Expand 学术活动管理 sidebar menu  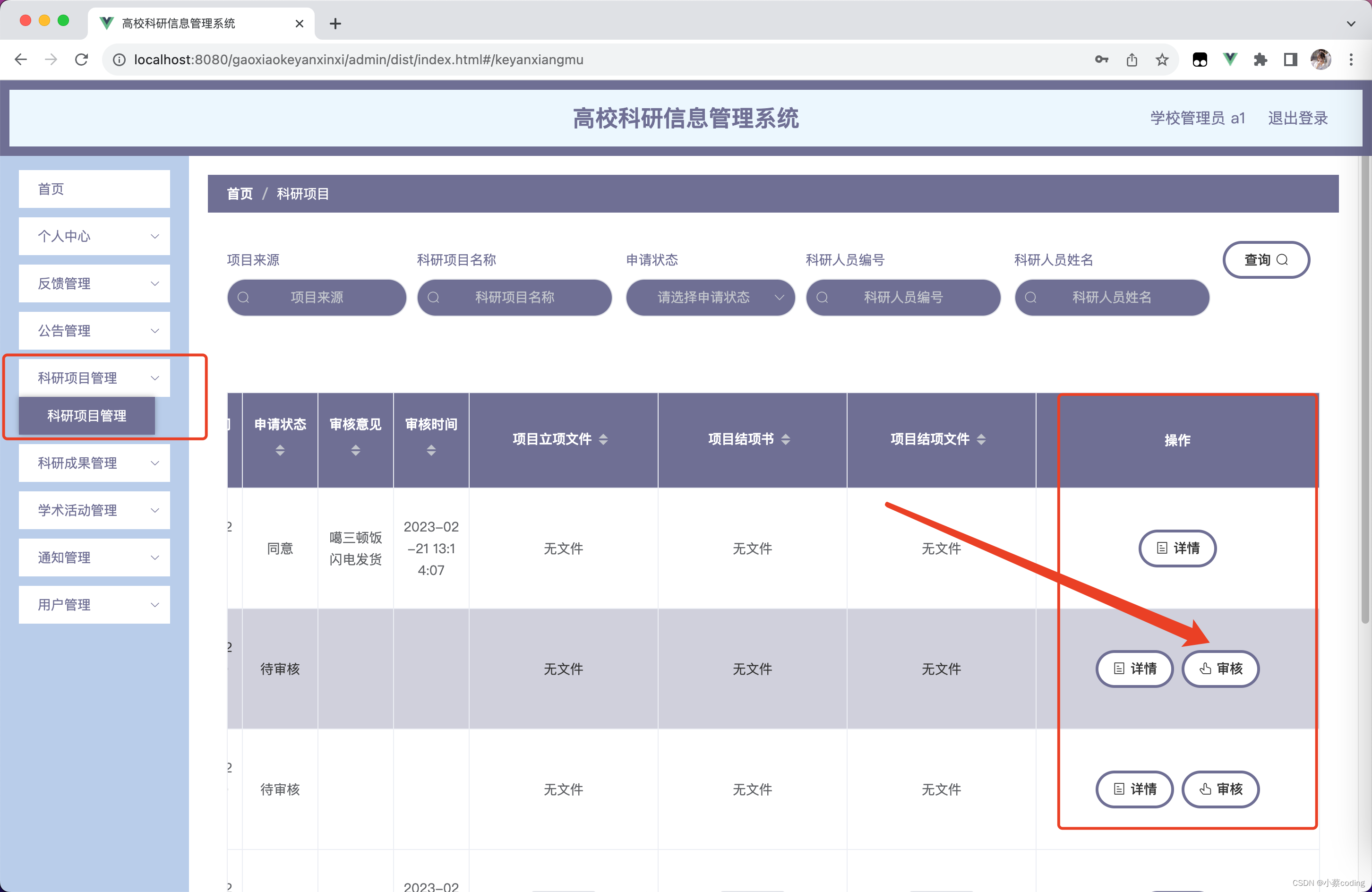[94, 510]
